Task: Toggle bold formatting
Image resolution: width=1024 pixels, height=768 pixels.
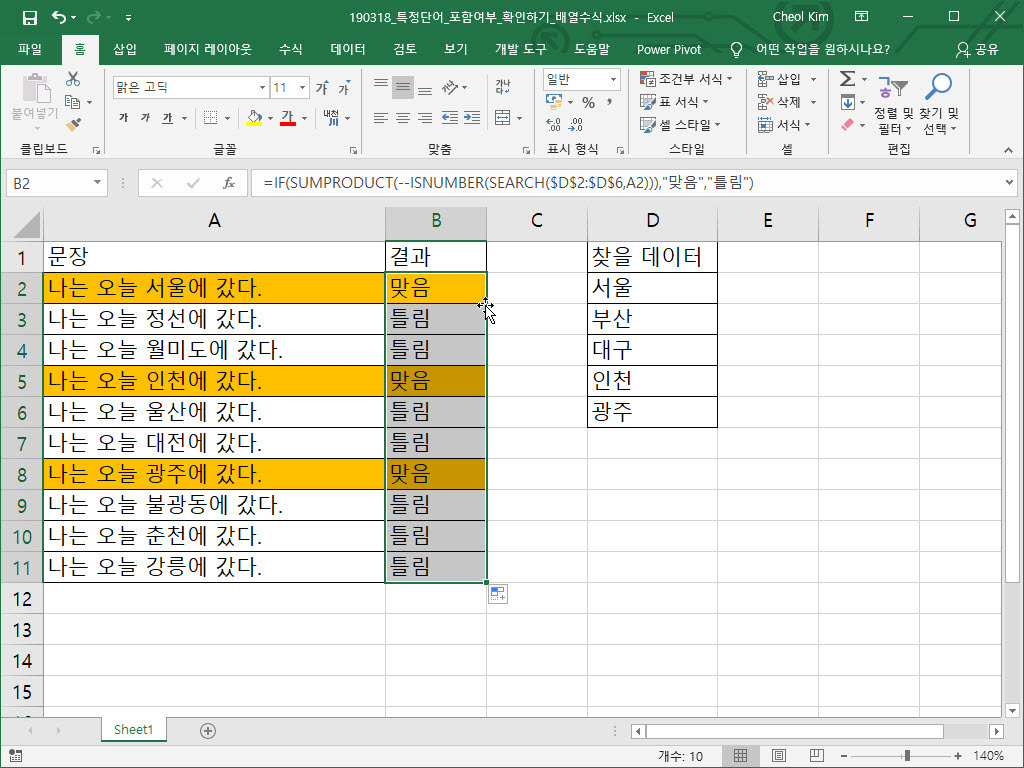Action: click(124, 118)
